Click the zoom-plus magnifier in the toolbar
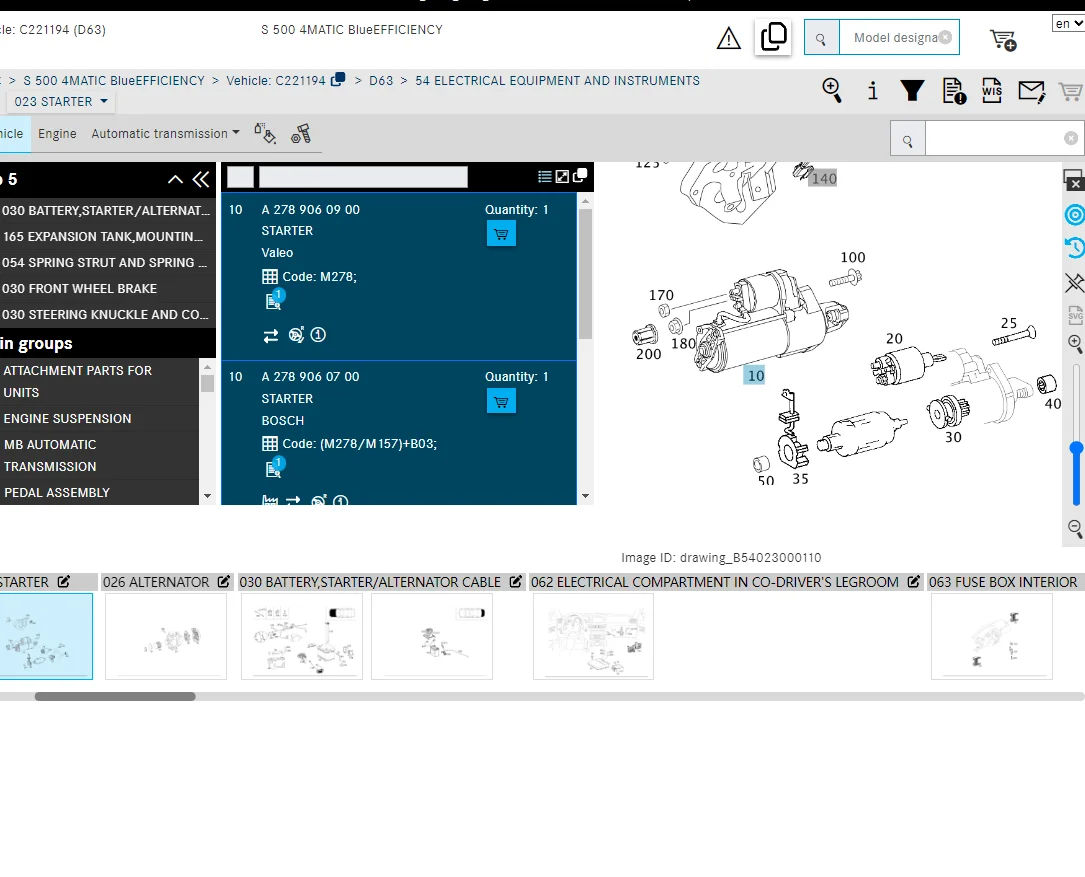 click(x=832, y=90)
